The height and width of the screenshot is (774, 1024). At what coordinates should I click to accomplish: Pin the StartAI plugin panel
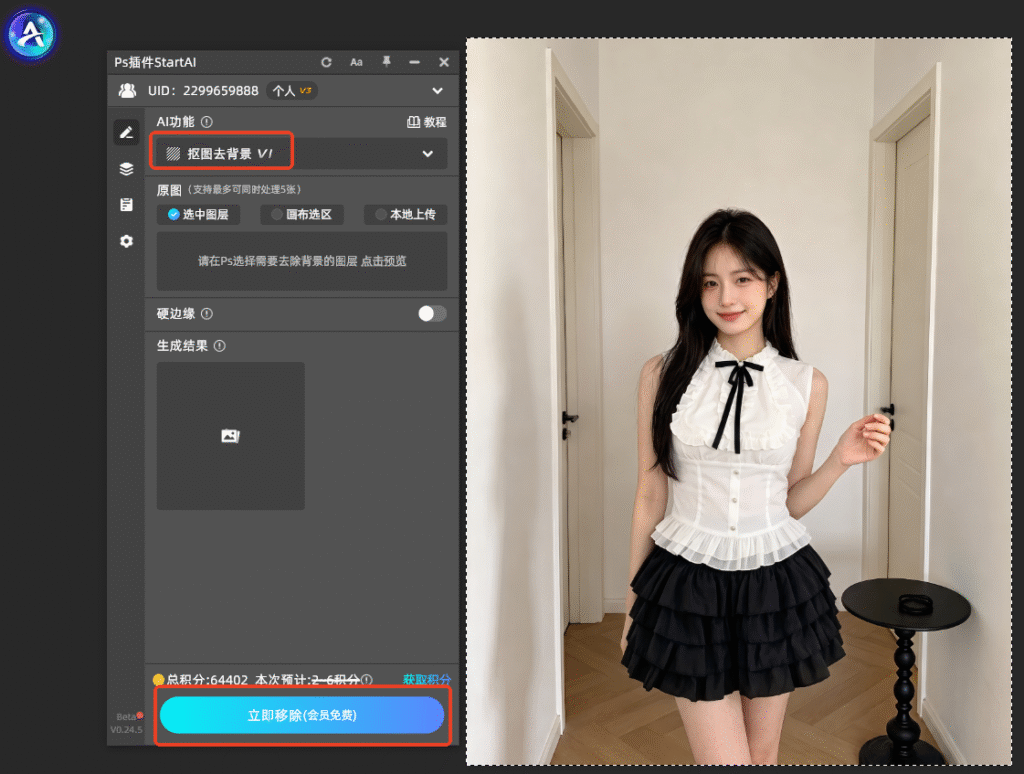click(387, 61)
